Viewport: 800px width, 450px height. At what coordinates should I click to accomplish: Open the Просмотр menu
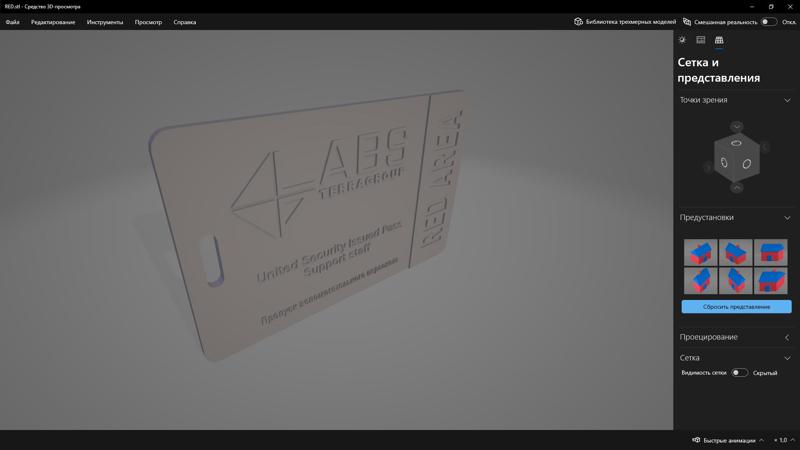click(148, 22)
